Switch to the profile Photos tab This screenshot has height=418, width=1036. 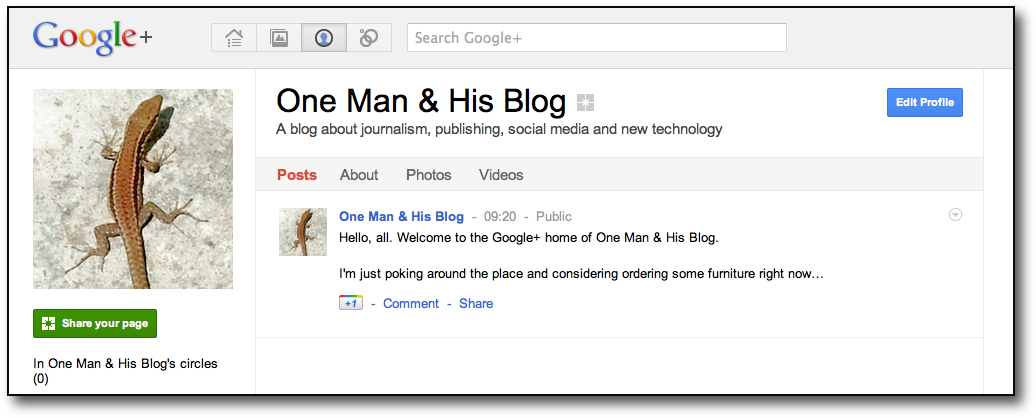[428, 175]
